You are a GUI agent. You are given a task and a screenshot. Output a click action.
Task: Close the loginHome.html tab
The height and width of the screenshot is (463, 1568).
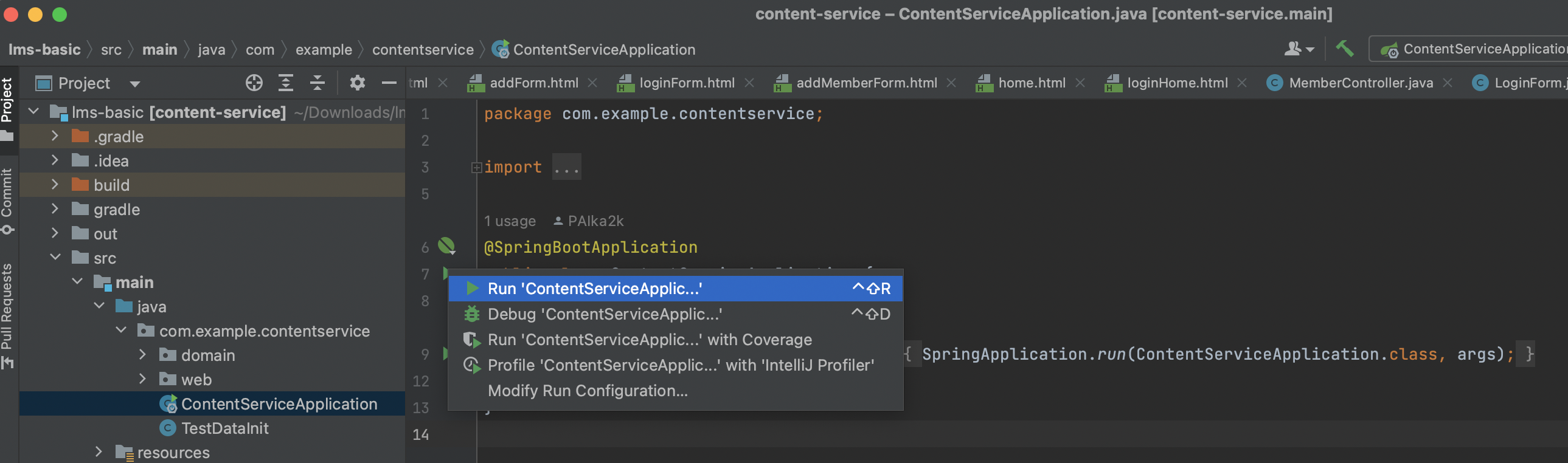1243,83
